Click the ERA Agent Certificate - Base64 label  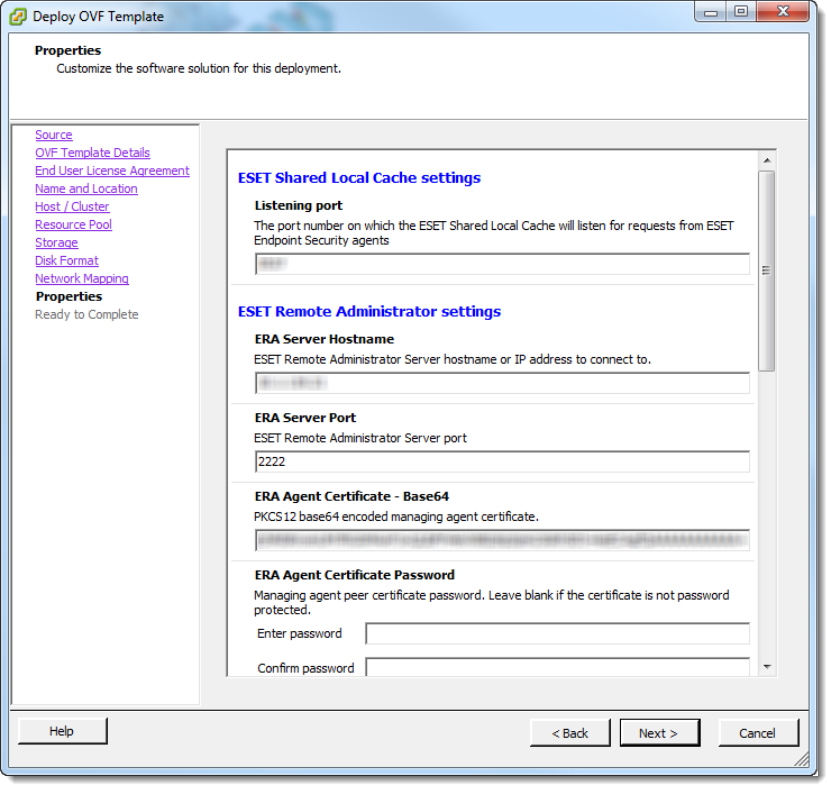coord(352,496)
